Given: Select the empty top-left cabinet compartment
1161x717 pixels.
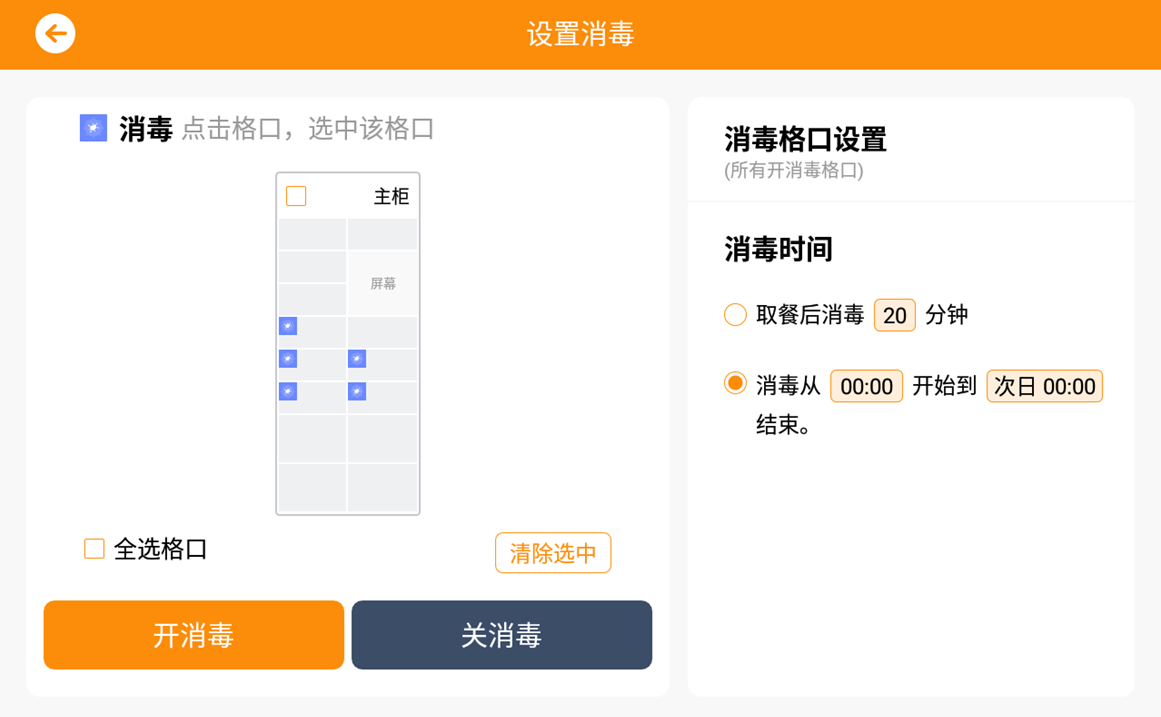Looking at the screenshot, I should click(x=312, y=234).
